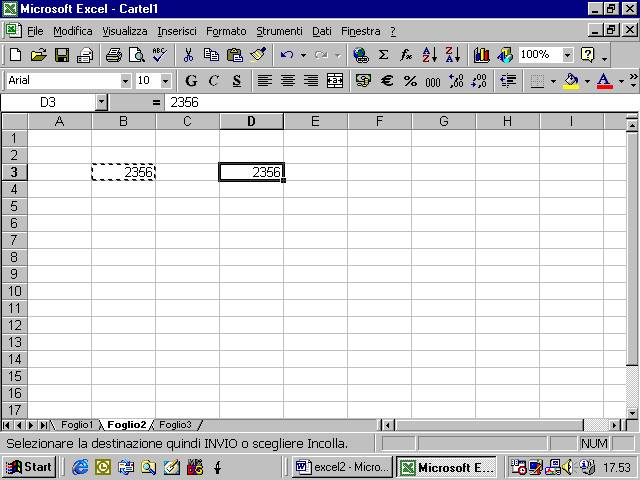Viewport: 640px width, 480px height.
Task: Align cell contents to the right
Action: [x=311, y=80]
